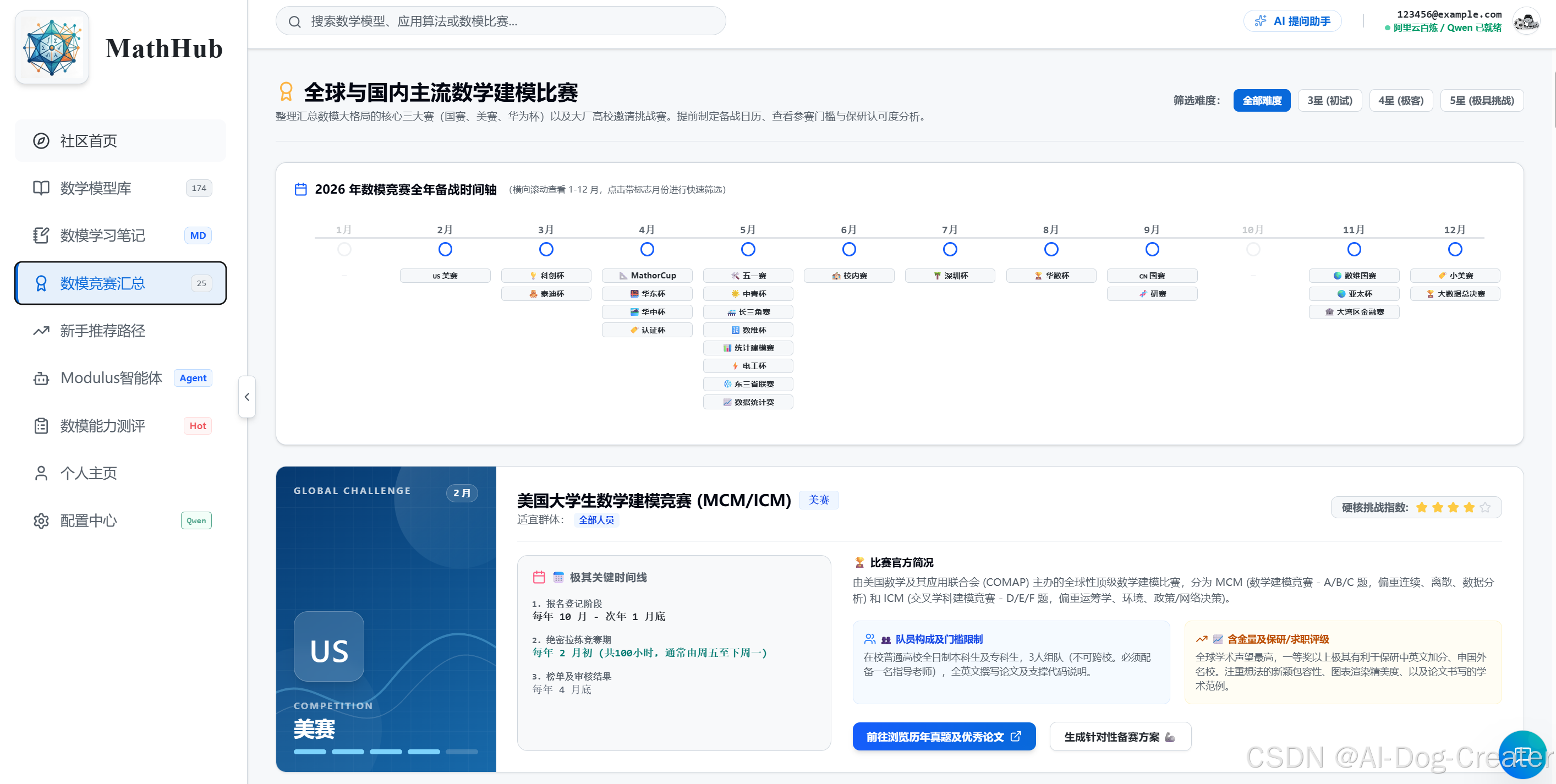Image resolution: width=1556 pixels, height=784 pixels.
Task: Click the trophy icon beside 比赛官方简况
Action: pos(859,562)
